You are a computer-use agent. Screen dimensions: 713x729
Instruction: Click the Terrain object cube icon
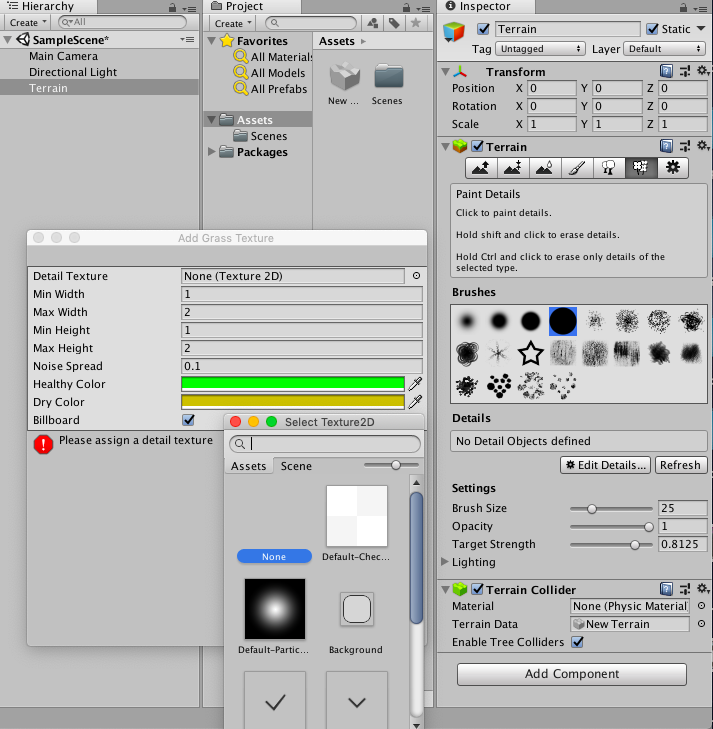tap(454, 32)
